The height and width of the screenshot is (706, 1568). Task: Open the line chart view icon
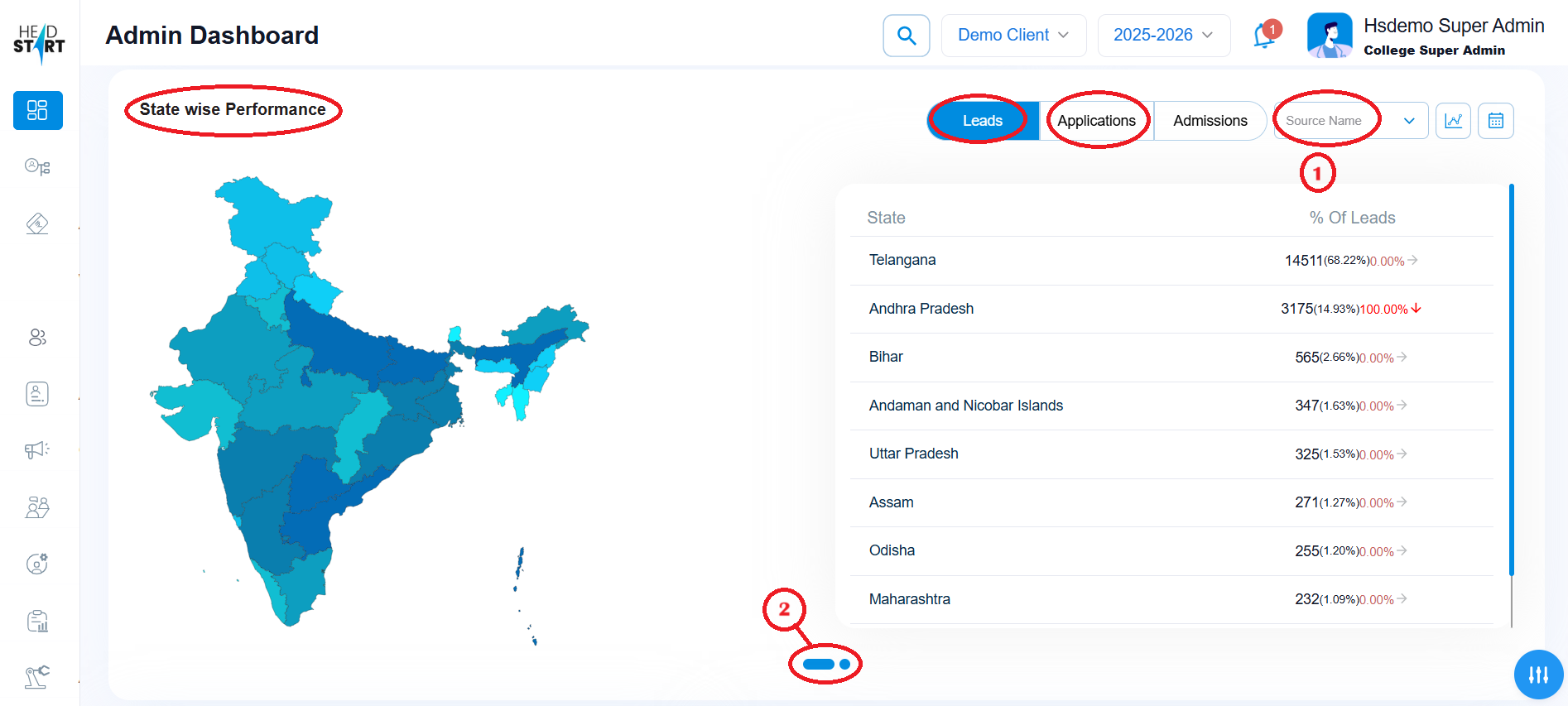pyautogui.click(x=1453, y=121)
